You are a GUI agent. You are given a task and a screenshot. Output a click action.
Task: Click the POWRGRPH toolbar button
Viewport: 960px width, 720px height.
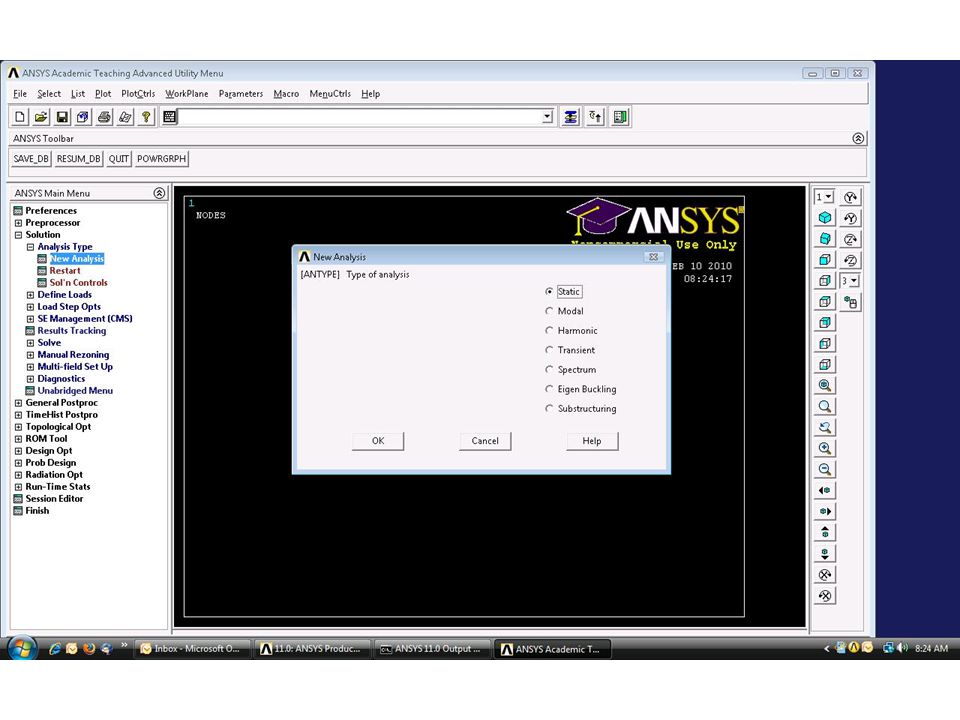pyautogui.click(x=162, y=159)
